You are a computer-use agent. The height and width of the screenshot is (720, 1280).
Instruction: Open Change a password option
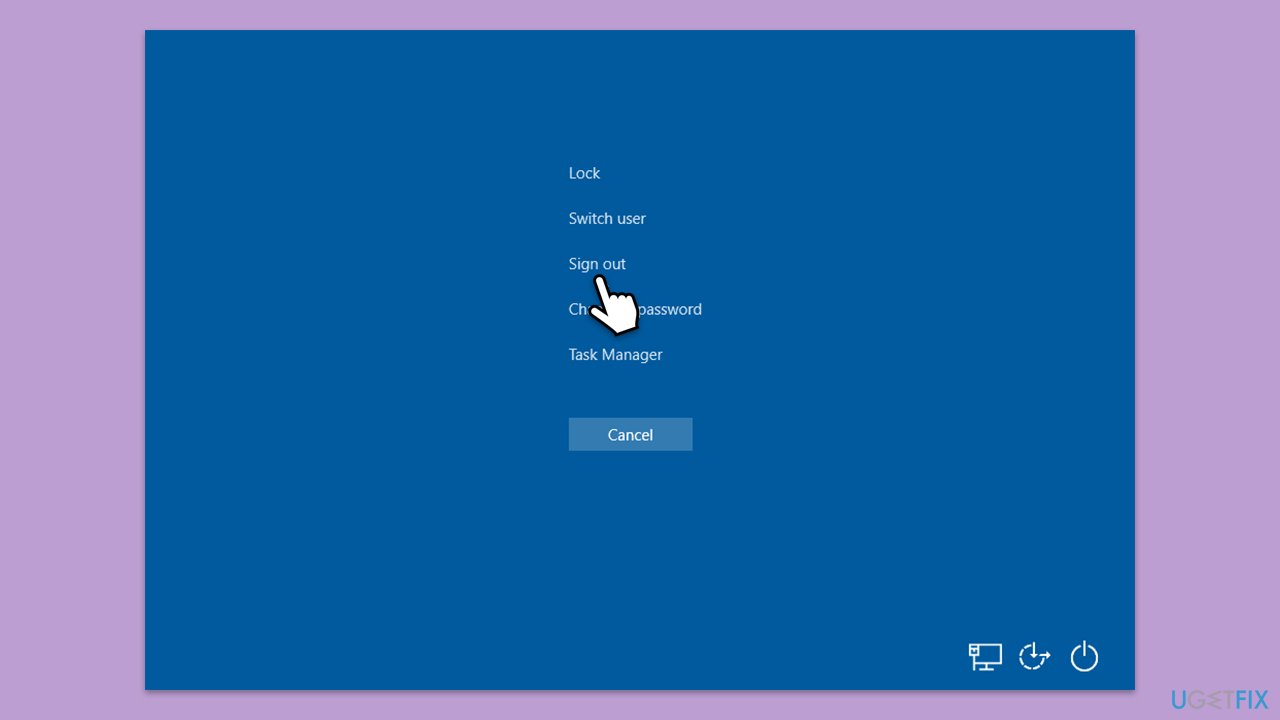[635, 309]
